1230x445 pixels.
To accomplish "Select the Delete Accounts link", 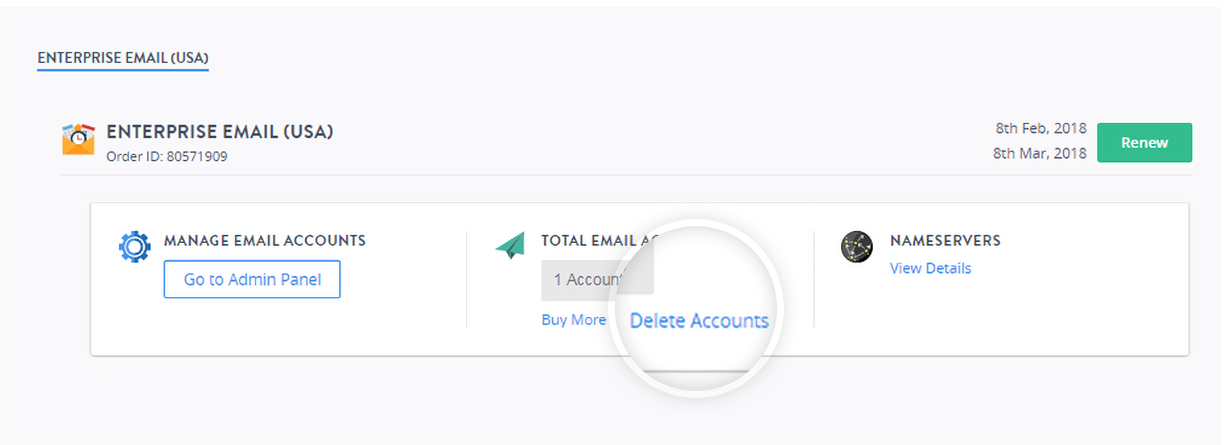I will point(699,321).
